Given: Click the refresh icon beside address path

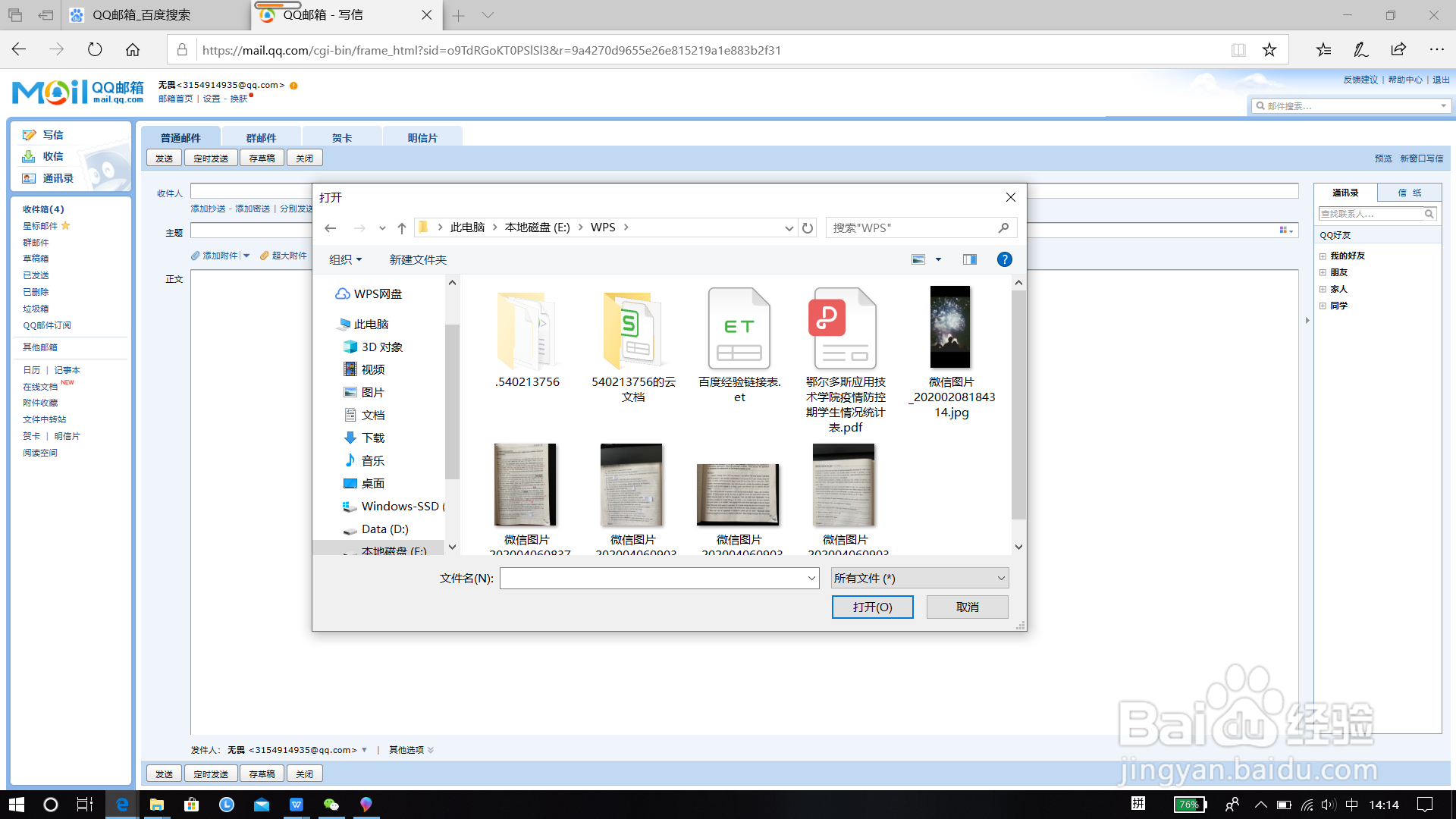Looking at the screenshot, I should click(x=808, y=227).
